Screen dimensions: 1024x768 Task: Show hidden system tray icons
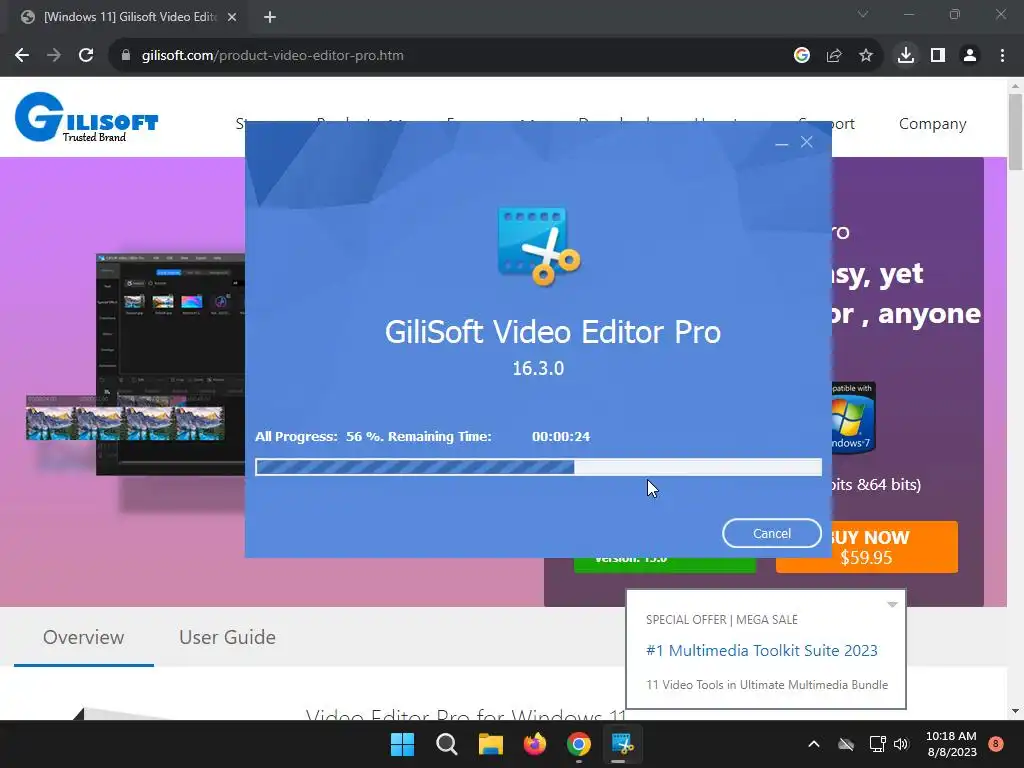tap(814, 744)
